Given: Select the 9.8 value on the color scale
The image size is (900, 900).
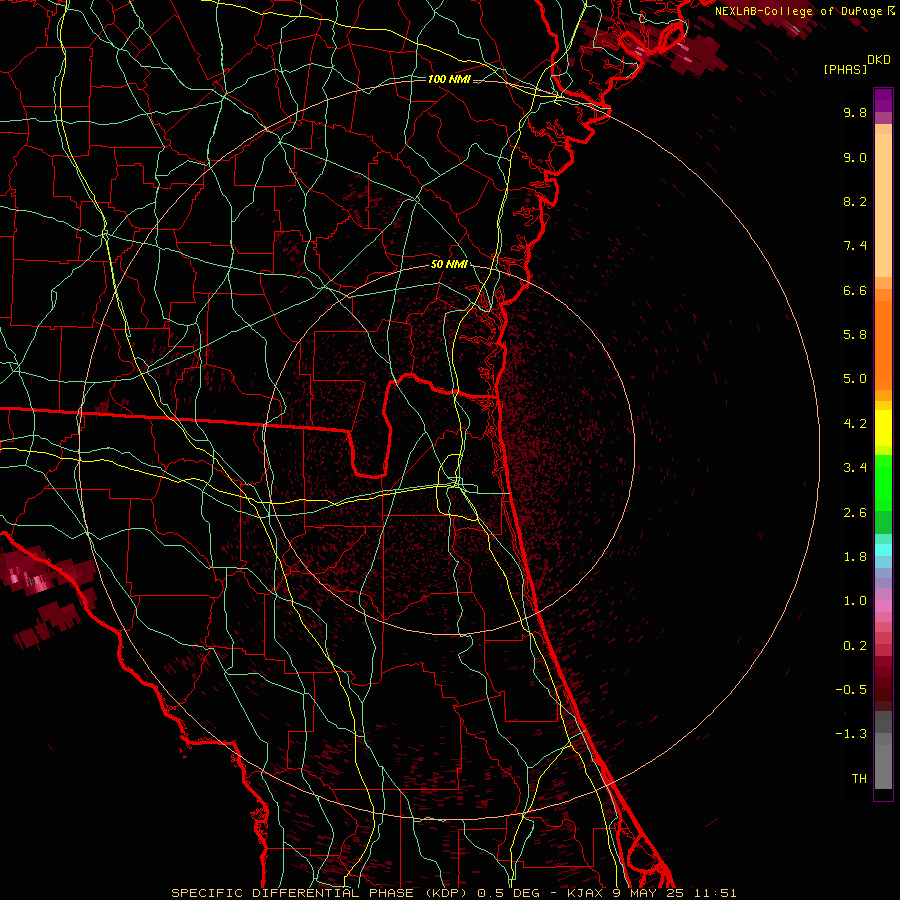Looking at the screenshot, I should 855,112.
